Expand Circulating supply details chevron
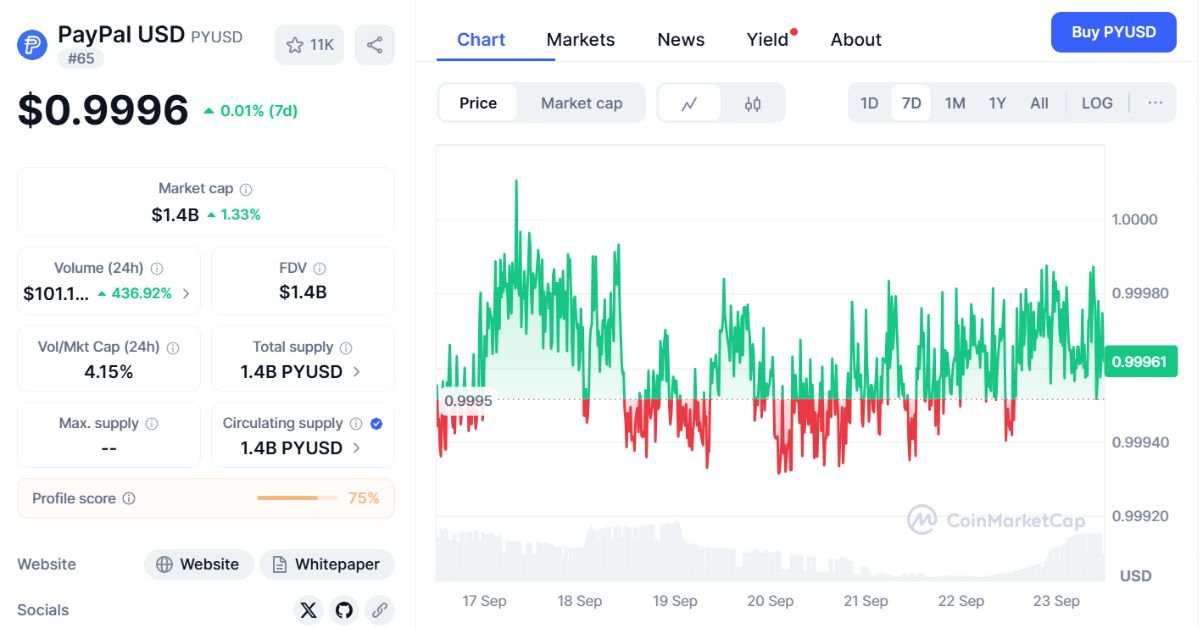This screenshot has width=1200, height=628. pos(357,448)
